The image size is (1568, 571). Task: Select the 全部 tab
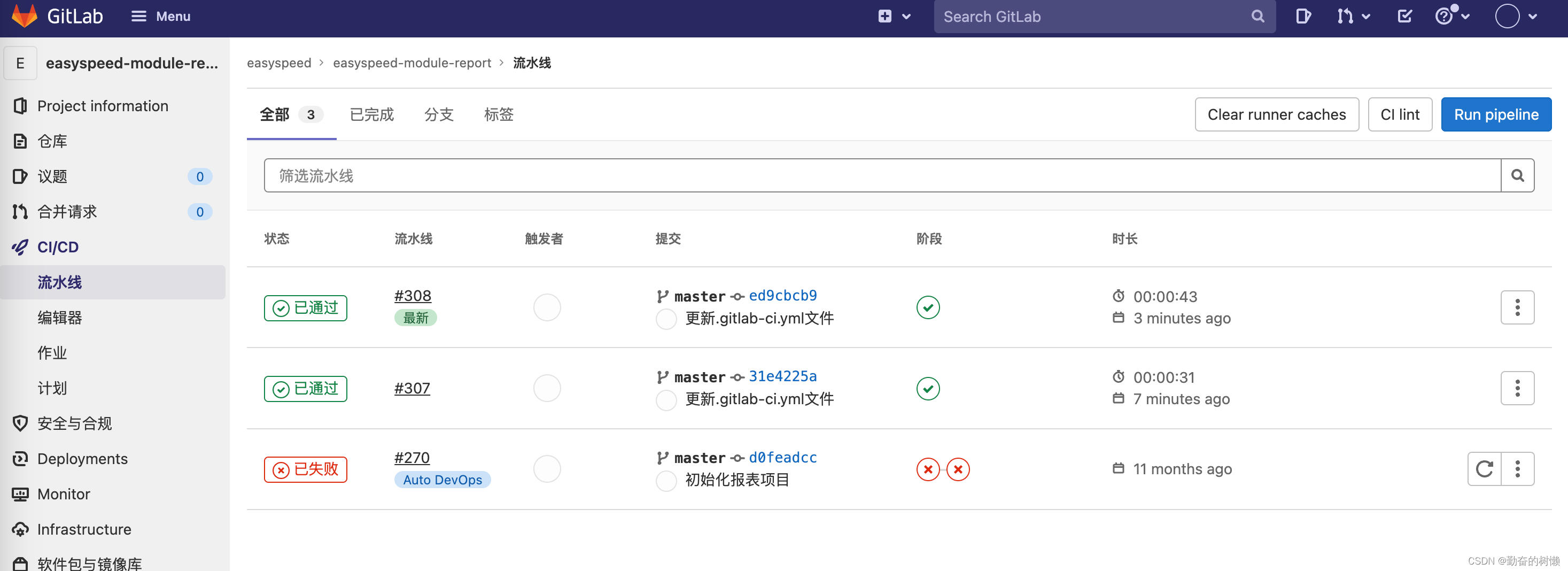click(292, 114)
